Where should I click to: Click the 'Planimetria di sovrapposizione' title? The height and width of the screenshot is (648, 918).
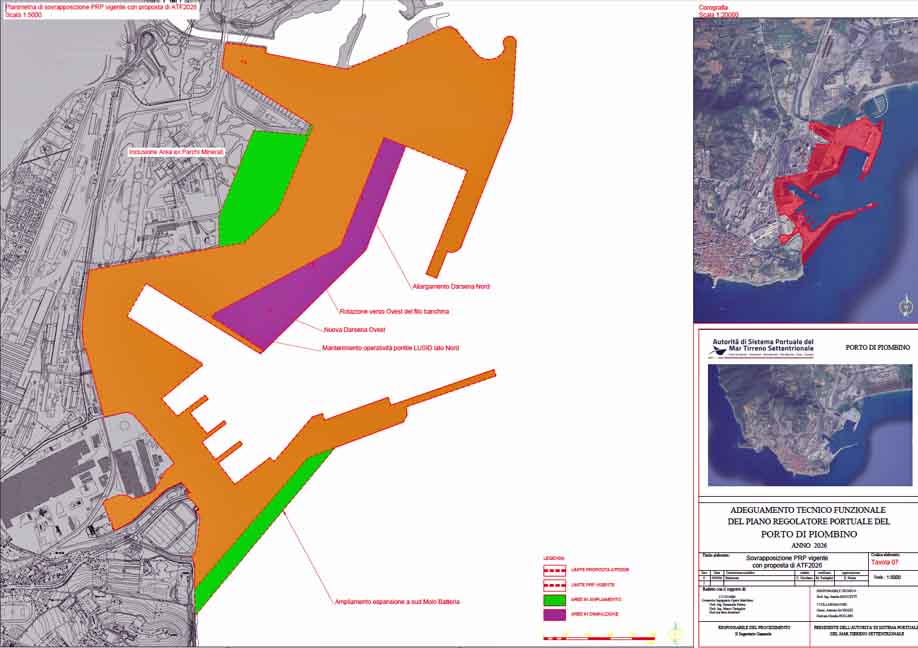101,7
